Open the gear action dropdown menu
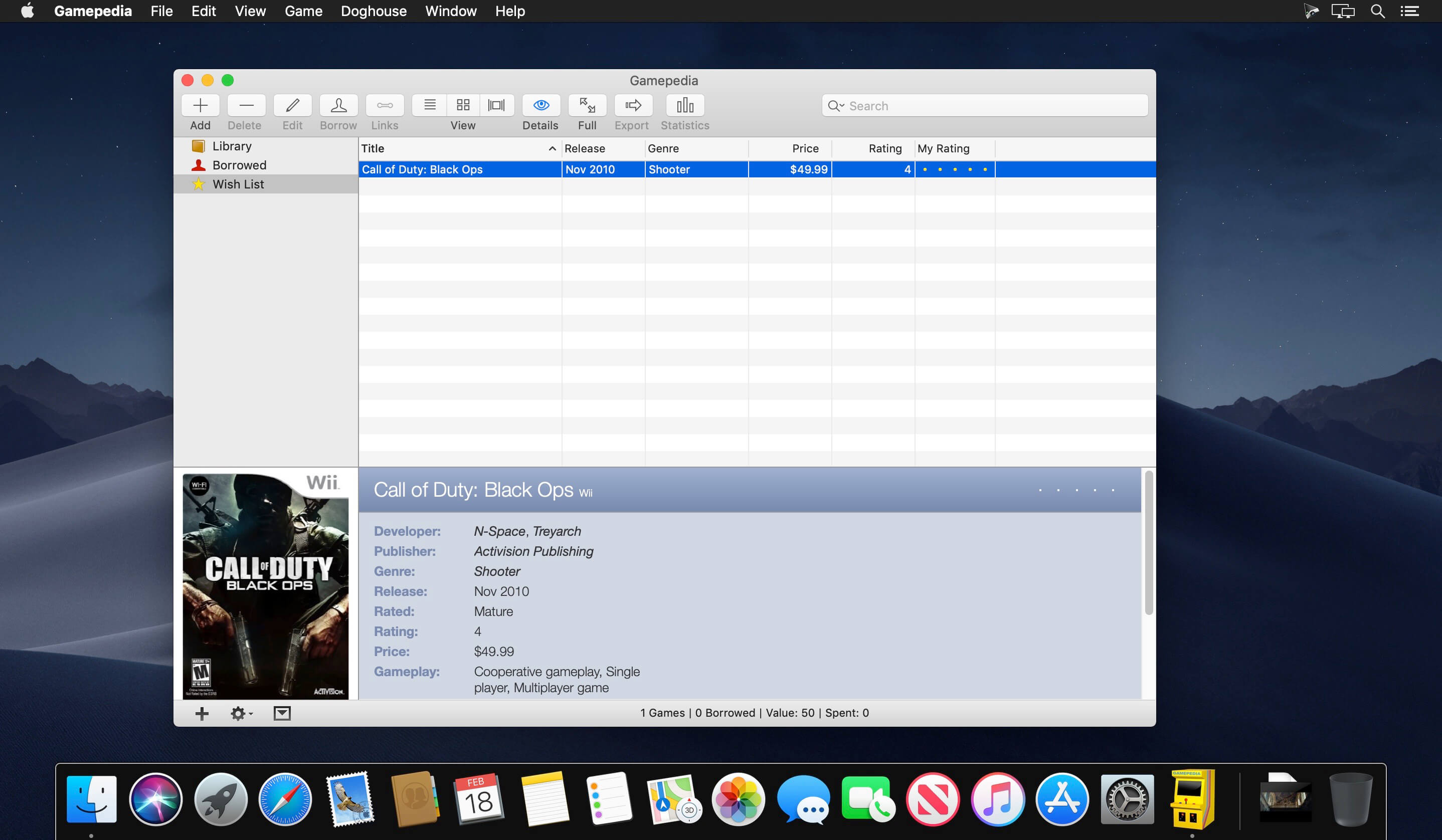The height and width of the screenshot is (840, 1442). [241, 713]
